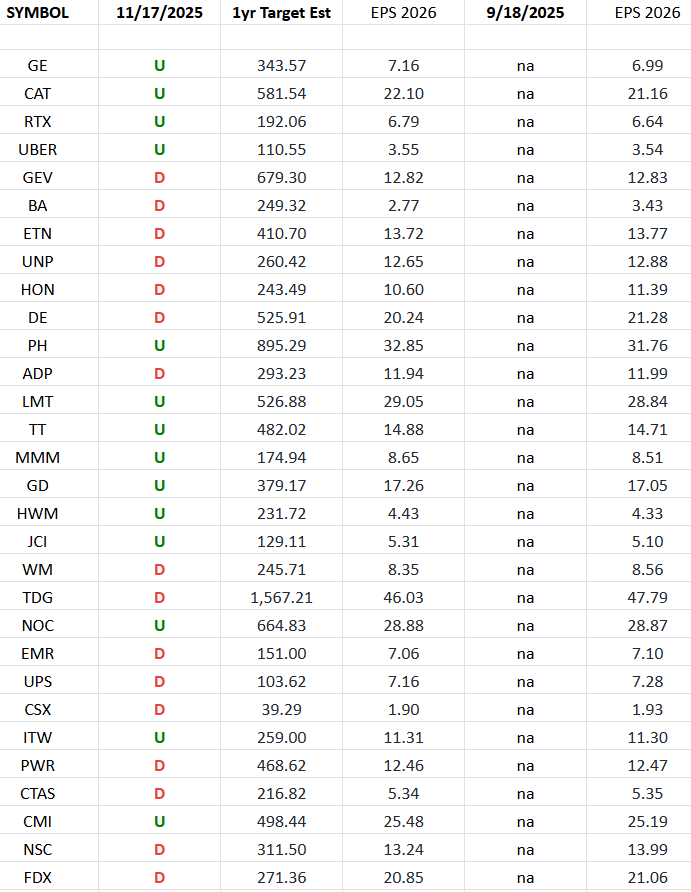The height and width of the screenshot is (892, 691).
Task: Select the NOC ticker cell
Action: (38, 625)
